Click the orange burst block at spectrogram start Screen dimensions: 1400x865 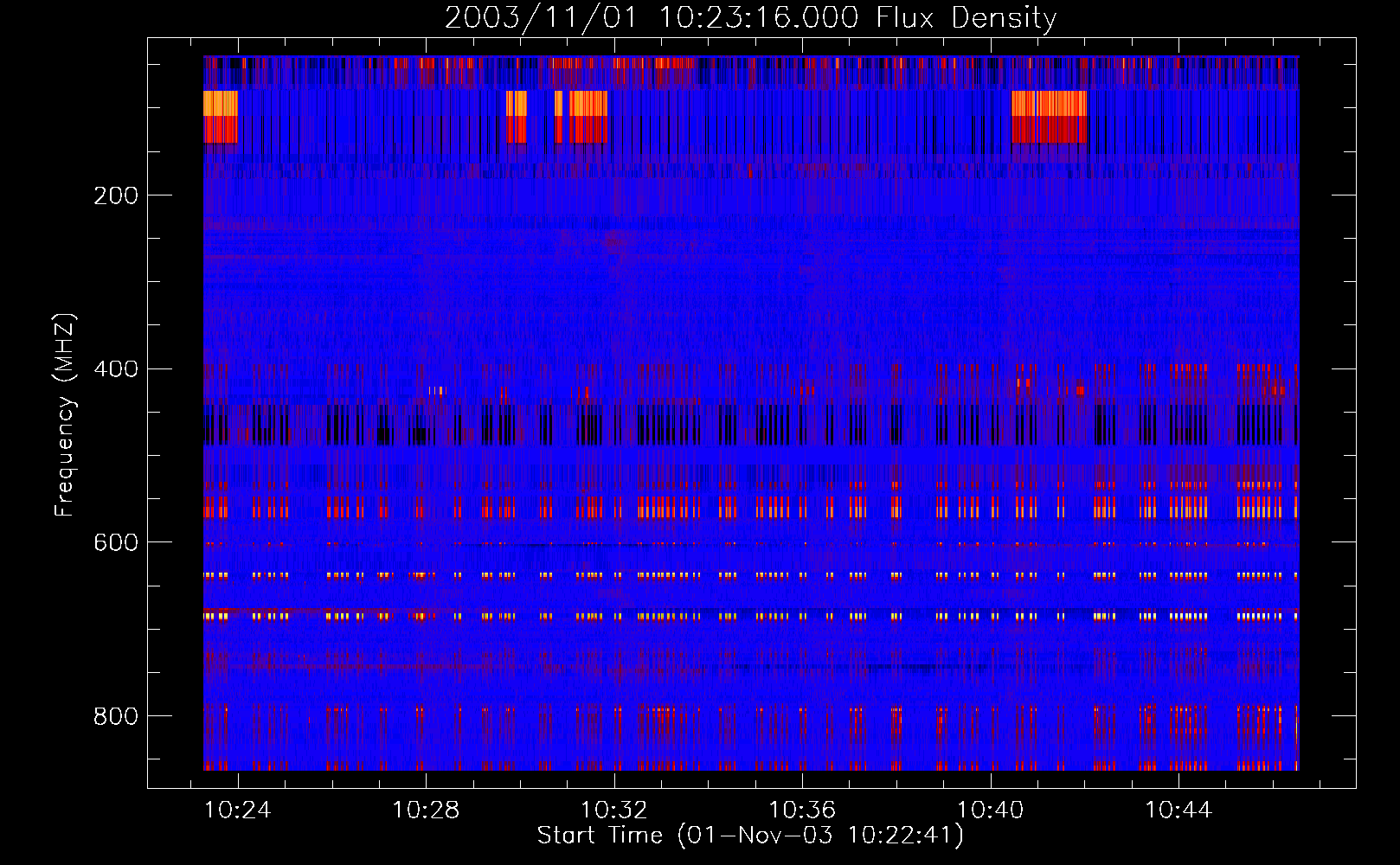point(221,117)
